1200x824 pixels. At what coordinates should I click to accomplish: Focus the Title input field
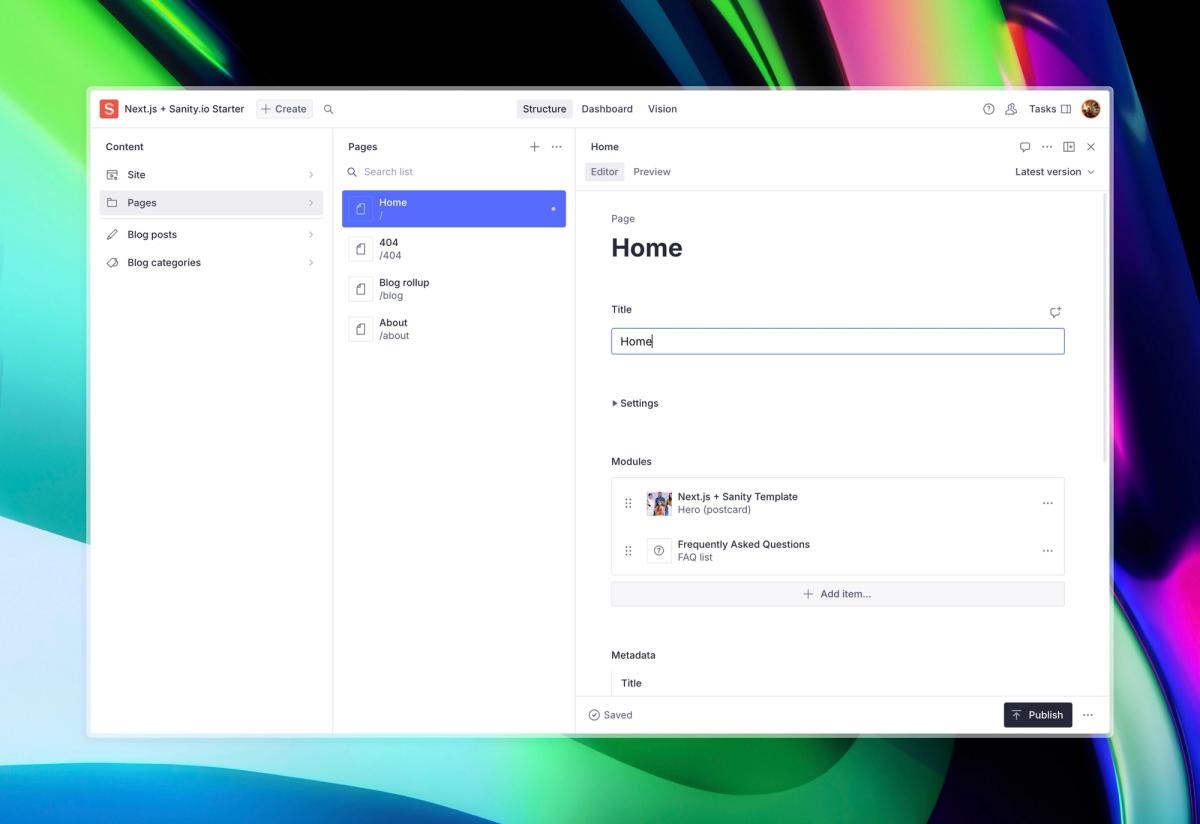click(x=838, y=341)
